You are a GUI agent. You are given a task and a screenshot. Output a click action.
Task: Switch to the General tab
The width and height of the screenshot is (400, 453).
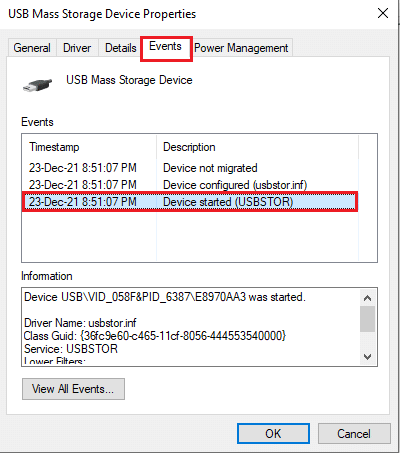(x=32, y=48)
